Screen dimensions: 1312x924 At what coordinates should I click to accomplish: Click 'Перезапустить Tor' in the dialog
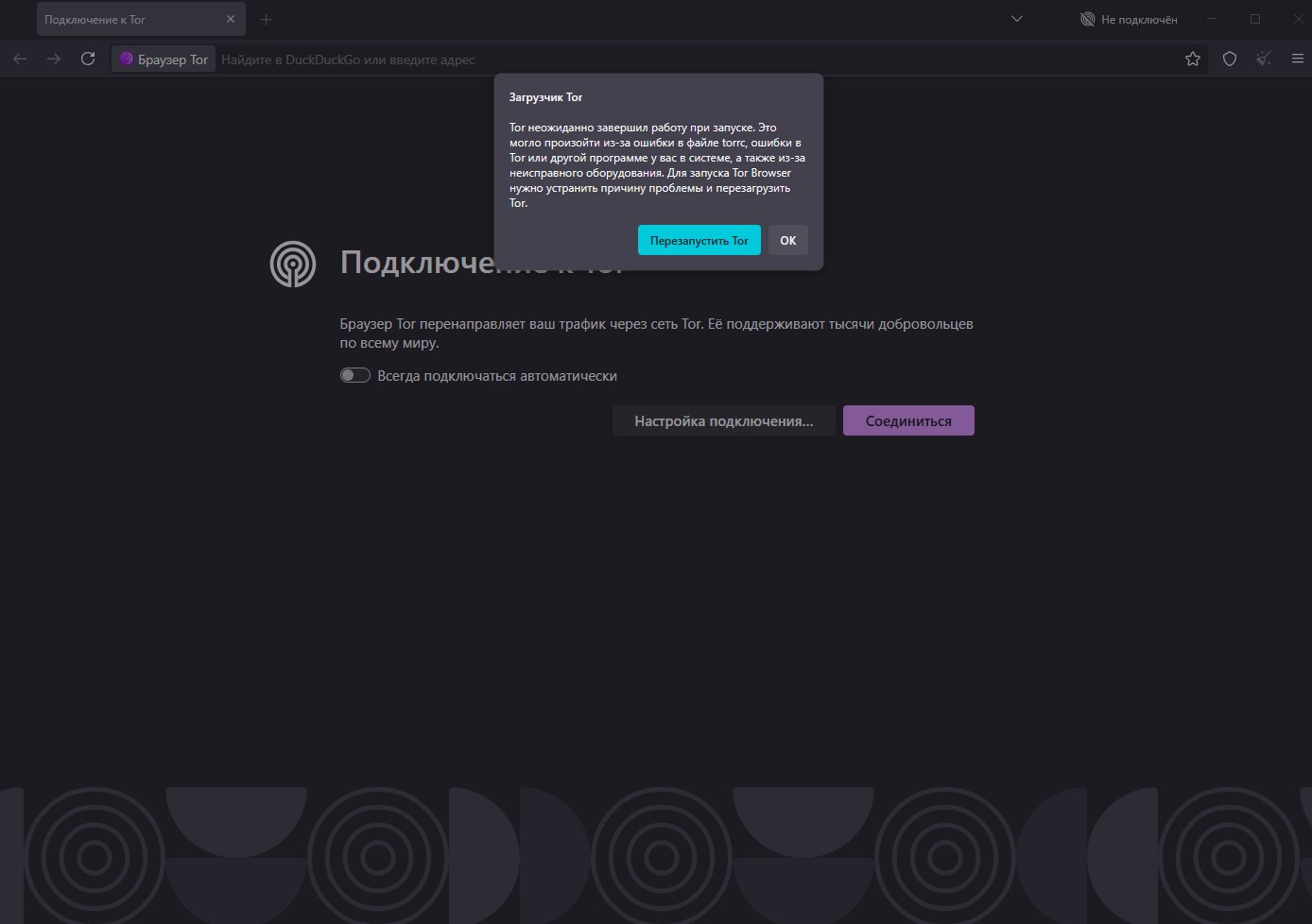tap(699, 240)
